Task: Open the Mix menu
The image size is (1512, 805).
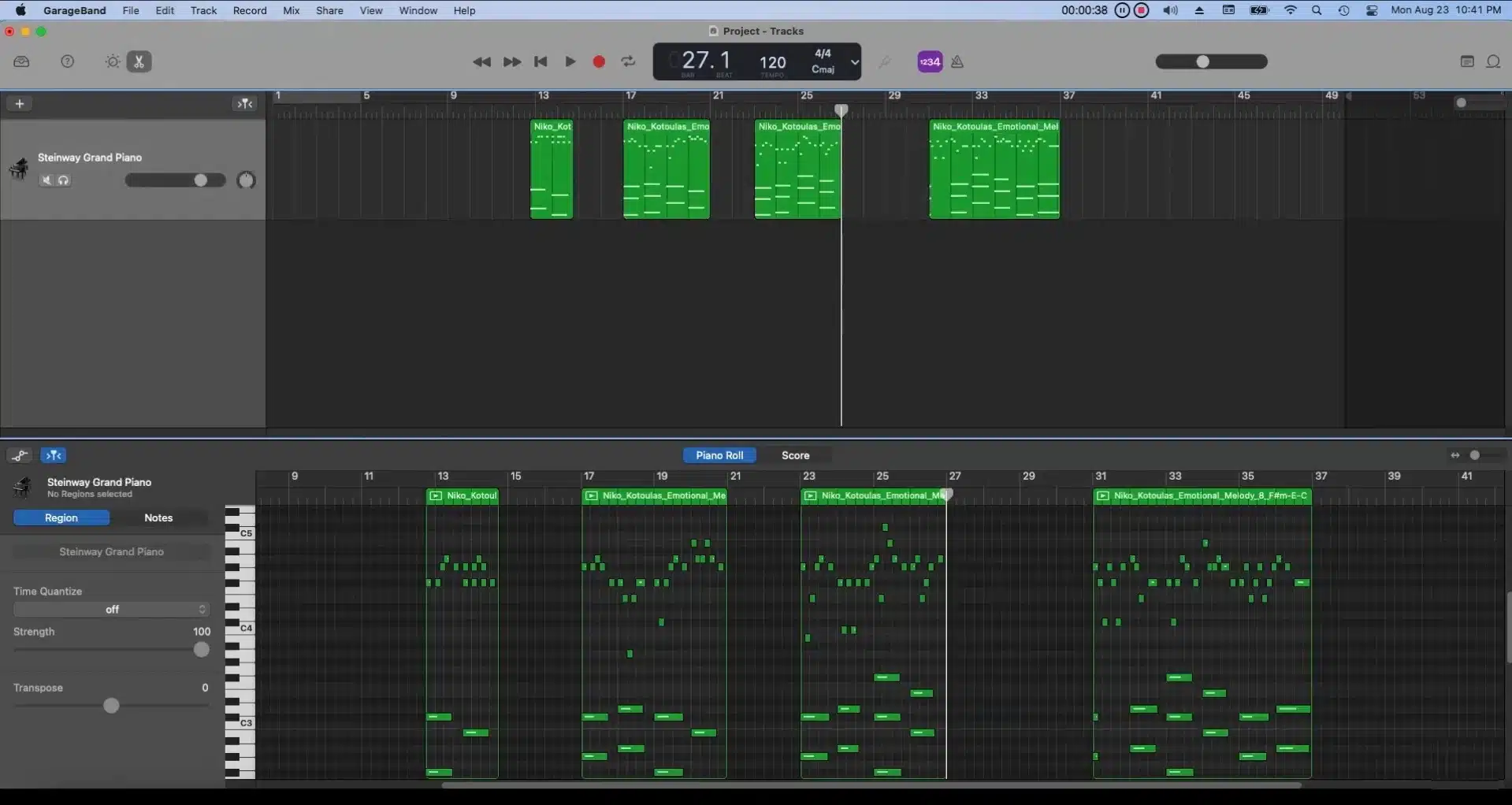Action: [x=292, y=10]
